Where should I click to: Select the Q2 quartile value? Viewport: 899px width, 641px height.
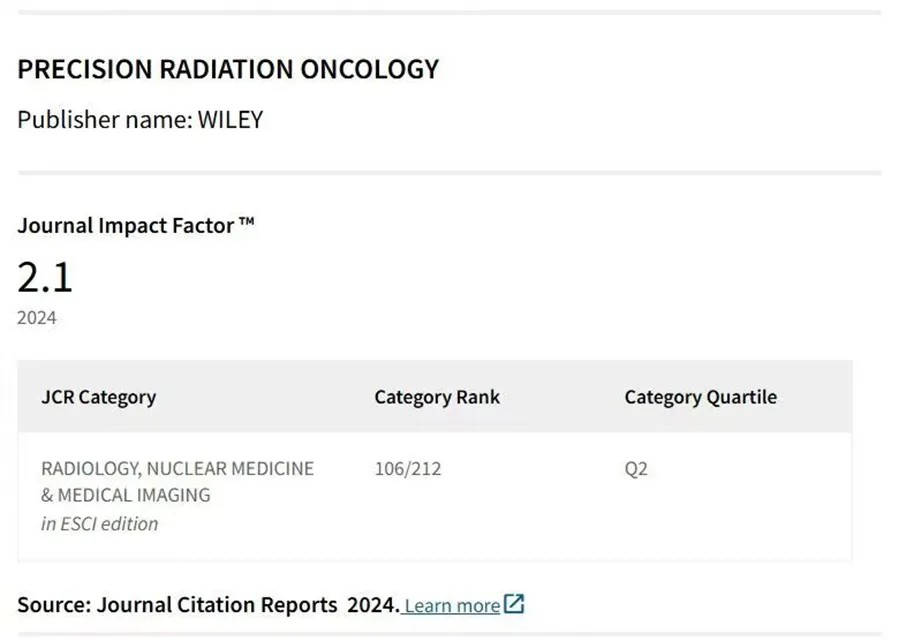pyautogui.click(x=636, y=469)
